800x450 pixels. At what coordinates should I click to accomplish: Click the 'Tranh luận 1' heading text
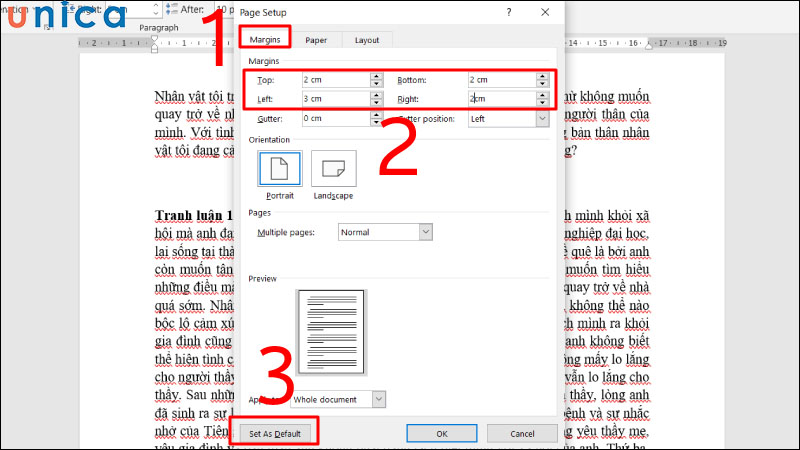click(194, 215)
